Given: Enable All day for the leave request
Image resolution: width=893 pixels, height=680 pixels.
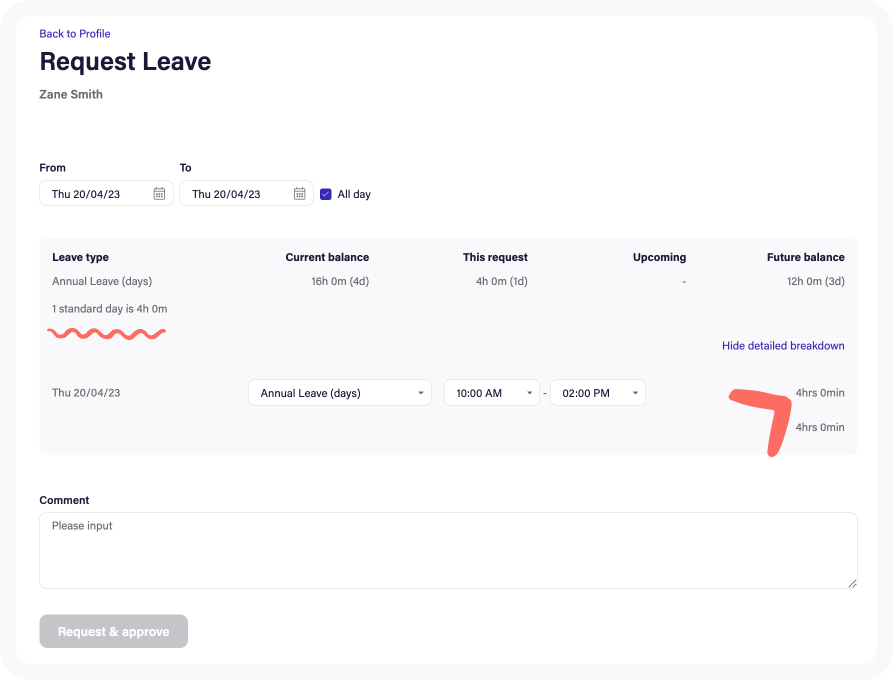Looking at the screenshot, I should (x=325, y=194).
